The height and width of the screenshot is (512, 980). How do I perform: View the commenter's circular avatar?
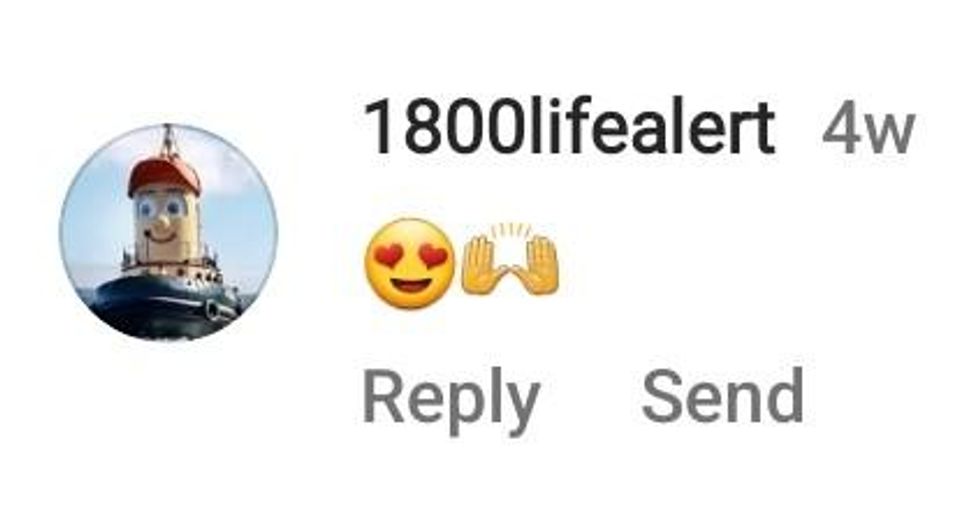(x=168, y=232)
